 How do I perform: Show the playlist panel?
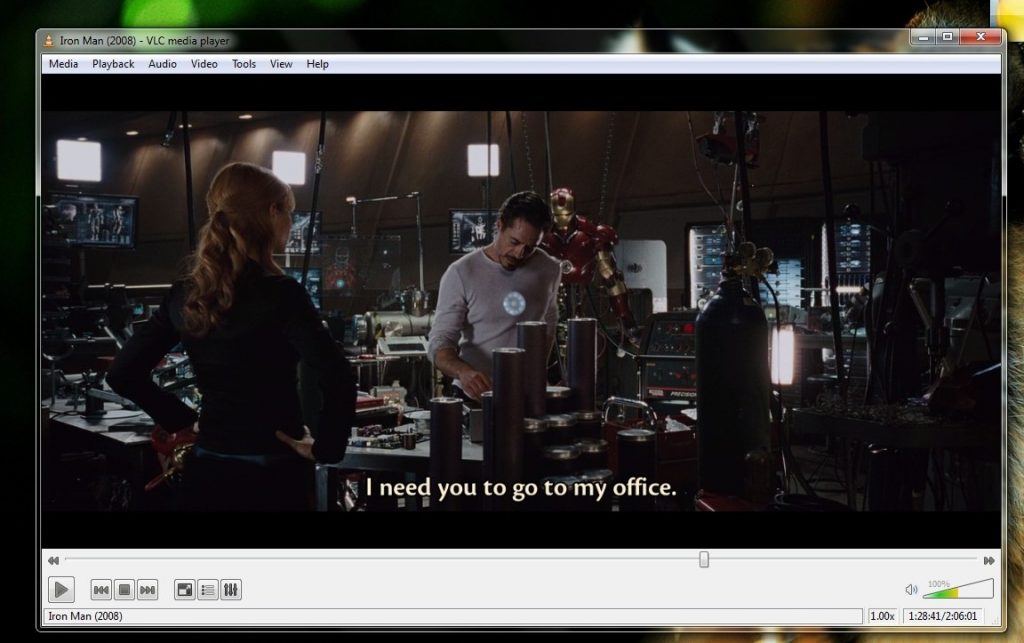(208, 590)
